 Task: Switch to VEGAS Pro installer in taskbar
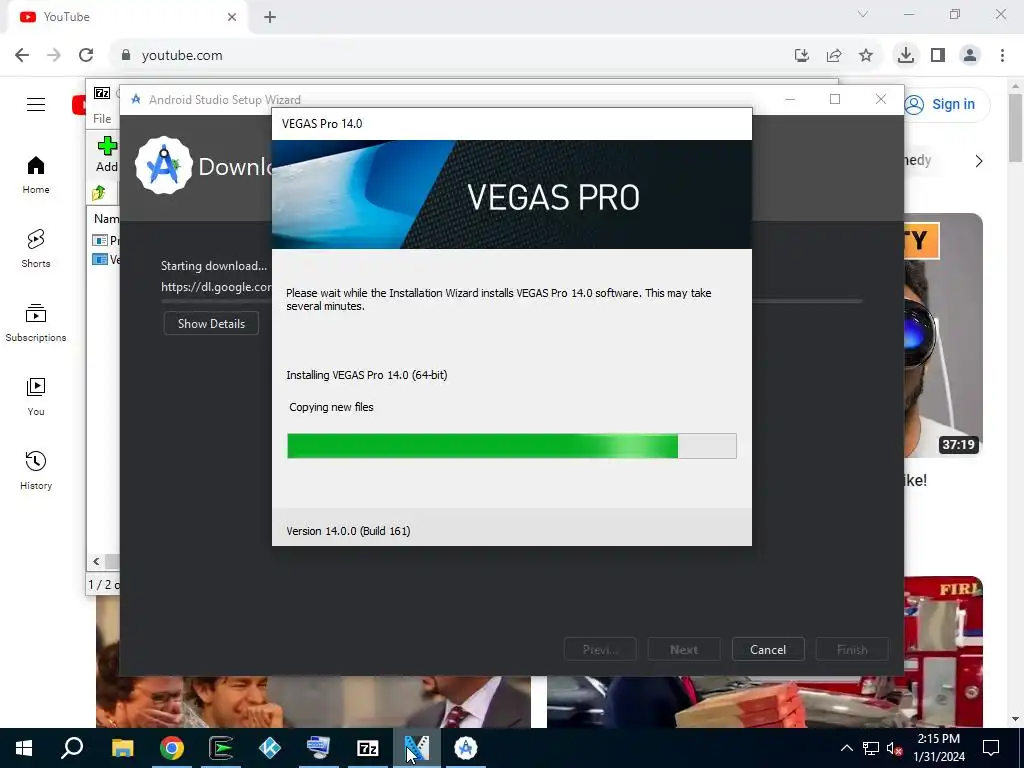tap(417, 748)
